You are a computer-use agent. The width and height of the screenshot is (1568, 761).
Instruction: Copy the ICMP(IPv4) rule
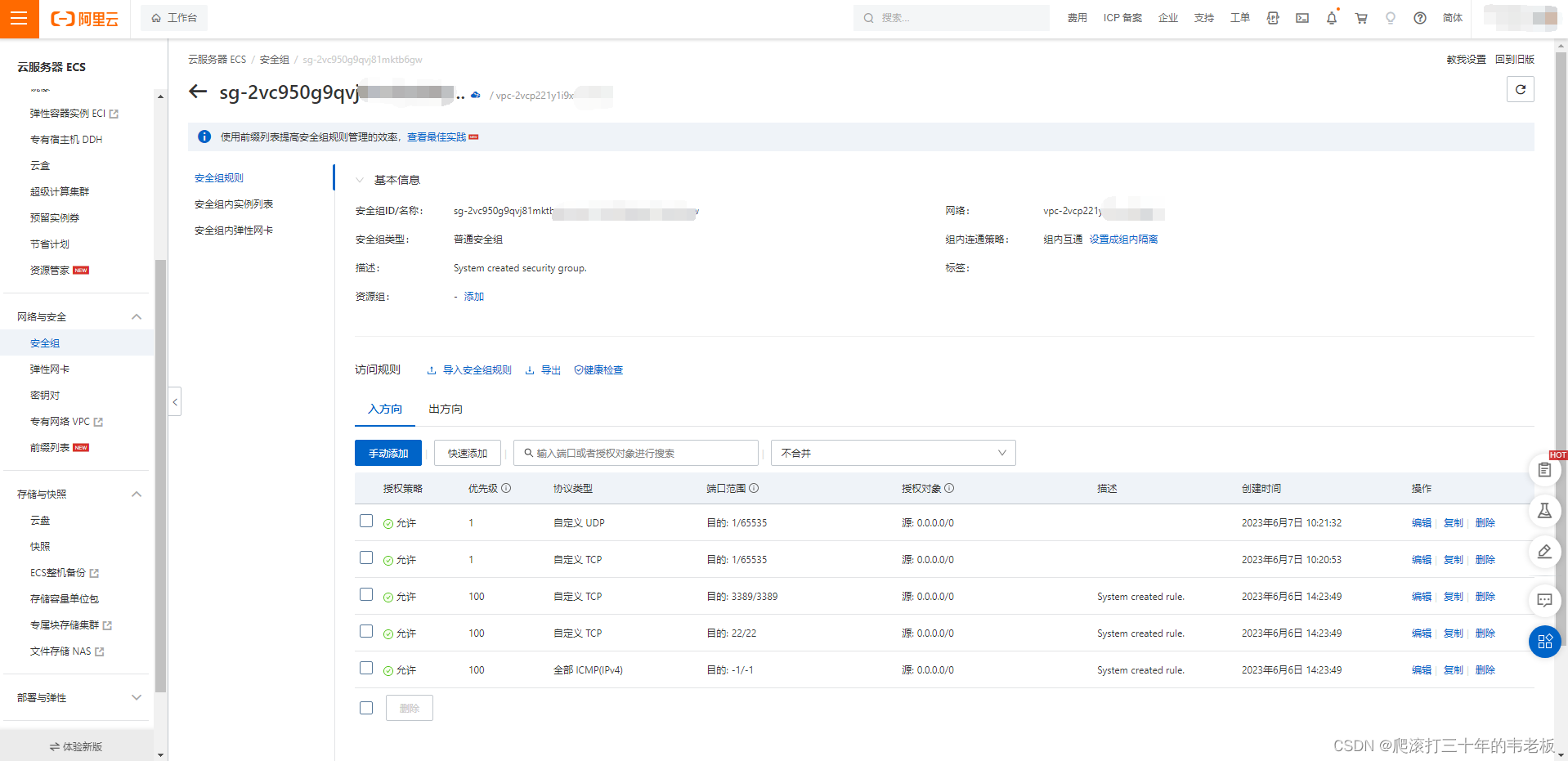pyautogui.click(x=1454, y=670)
